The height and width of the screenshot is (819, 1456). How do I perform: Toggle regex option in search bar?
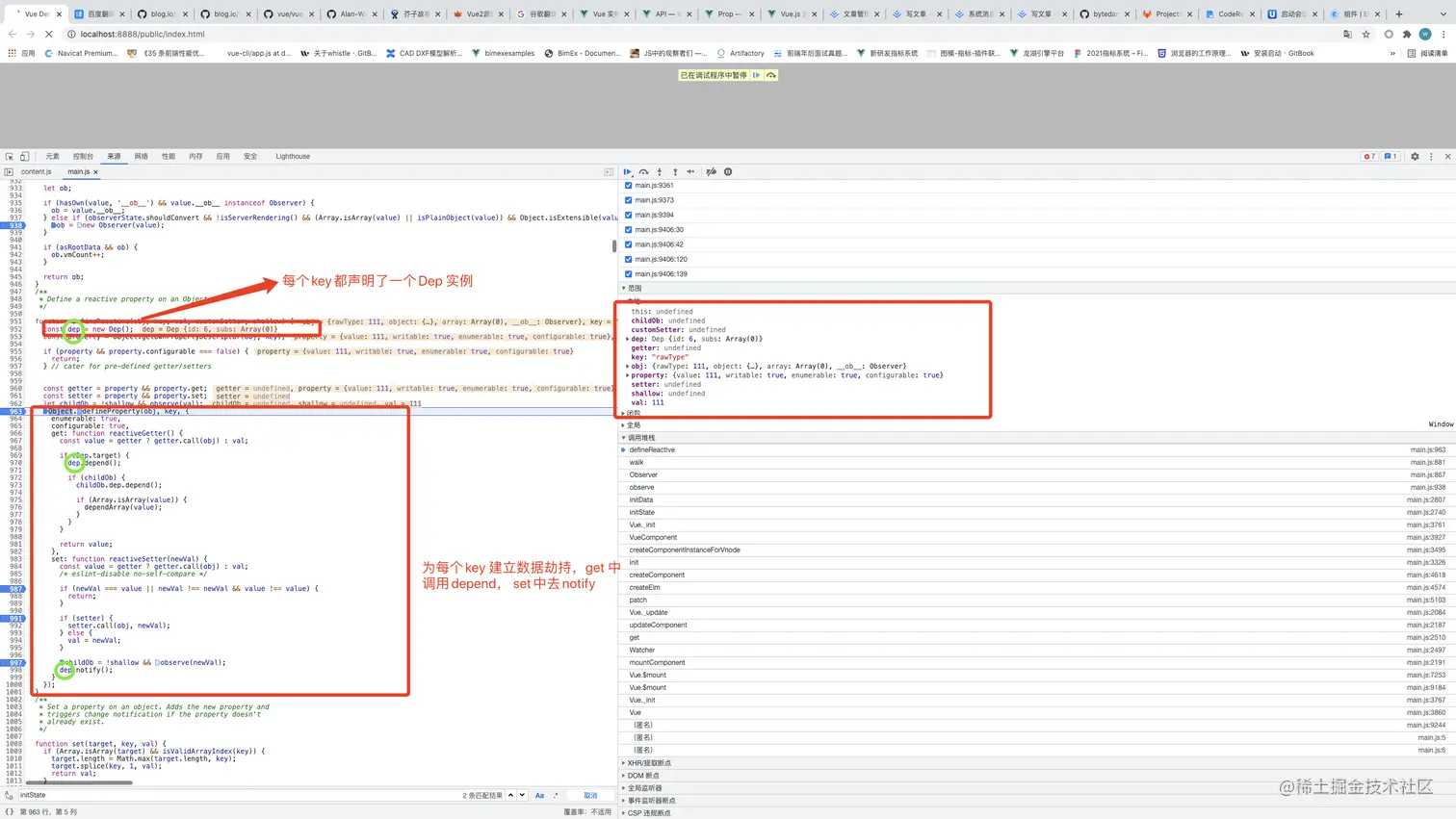556,795
